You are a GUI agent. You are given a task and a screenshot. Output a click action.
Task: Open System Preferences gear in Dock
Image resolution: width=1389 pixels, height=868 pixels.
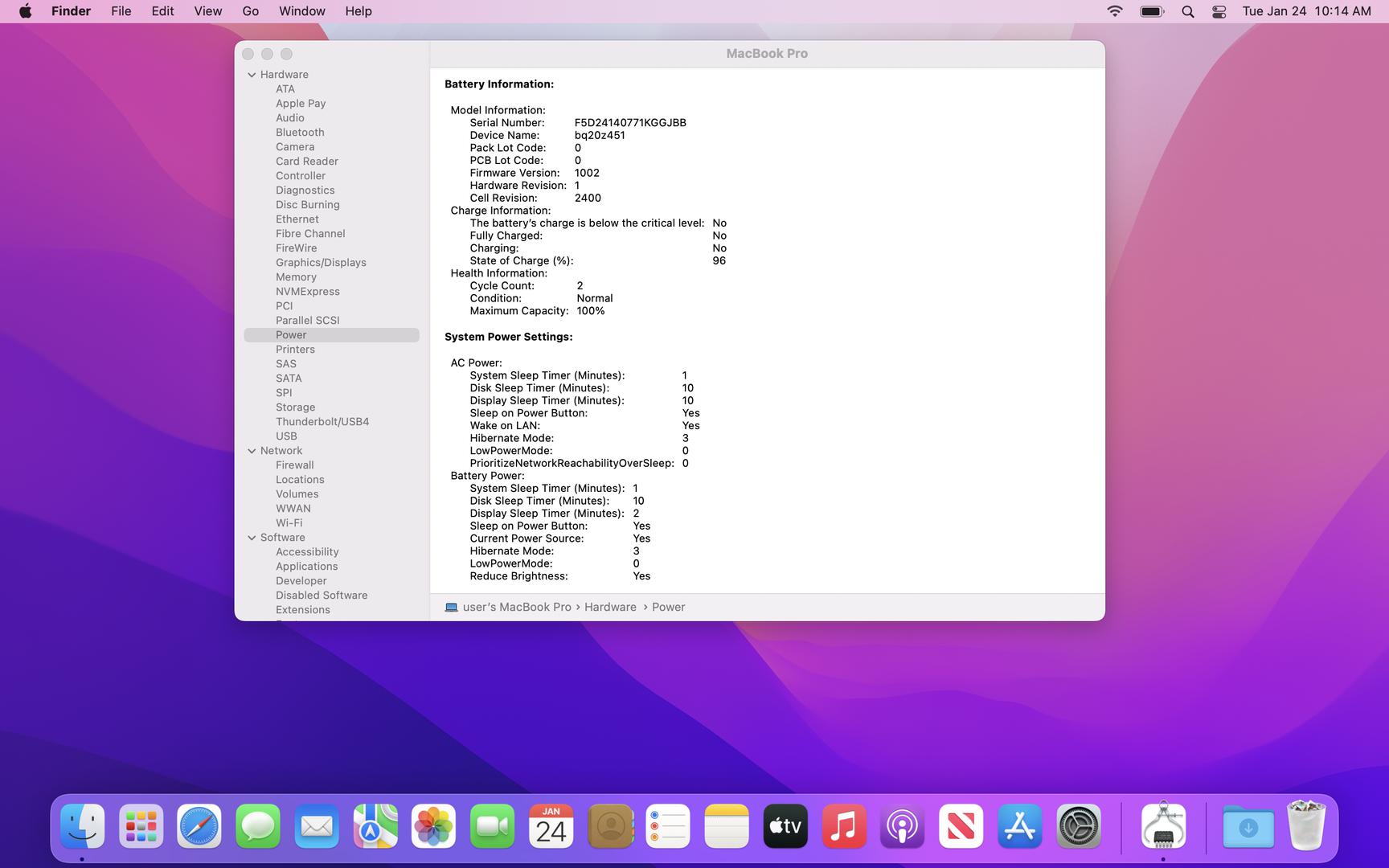[1079, 826]
